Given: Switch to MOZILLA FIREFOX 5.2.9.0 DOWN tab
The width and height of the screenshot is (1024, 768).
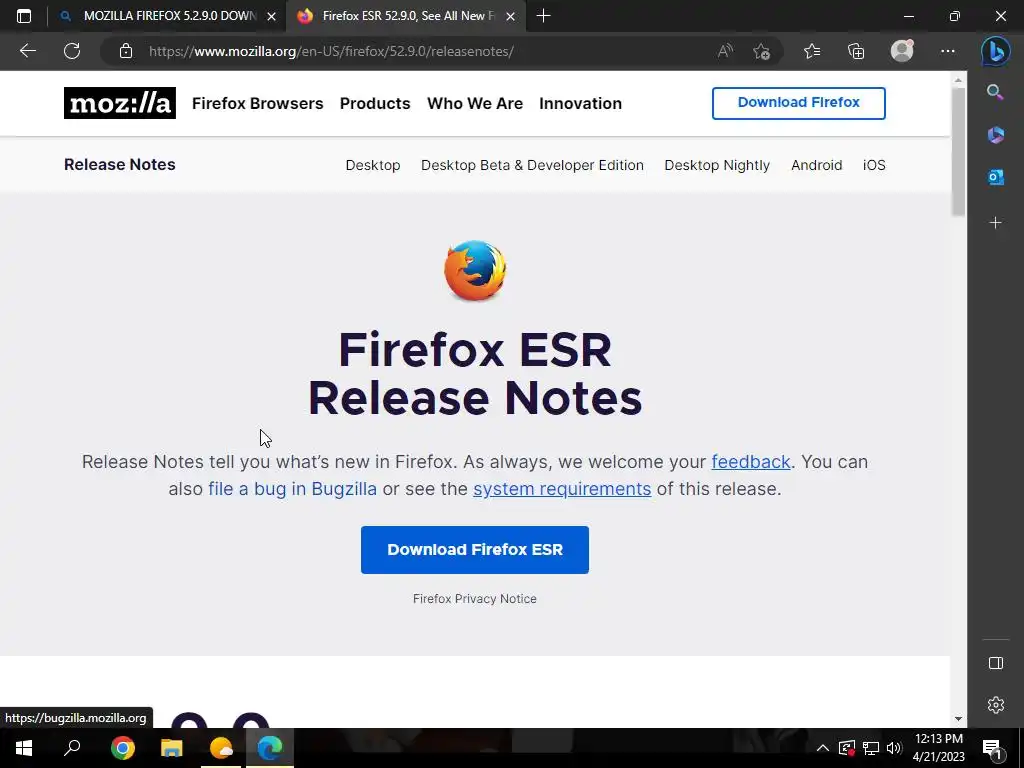Looking at the screenshot, I should (168, 16).
